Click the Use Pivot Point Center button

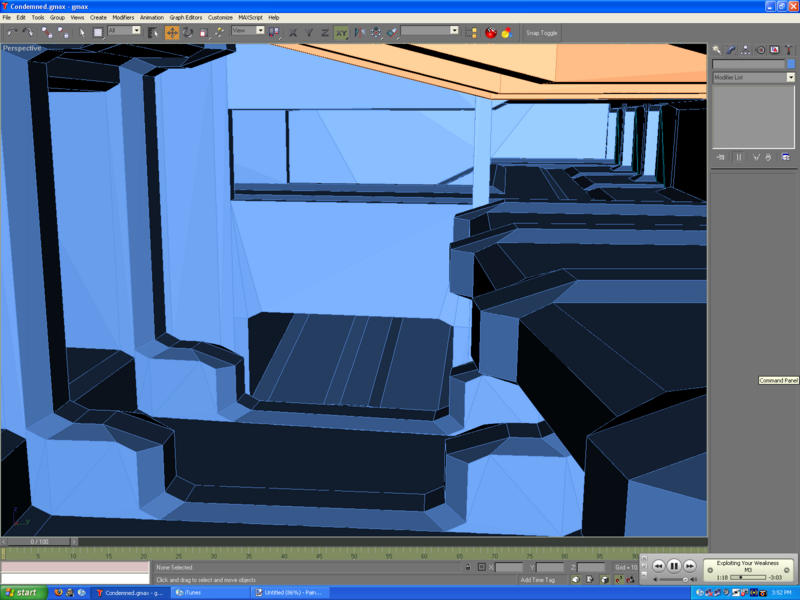(274, 33)
